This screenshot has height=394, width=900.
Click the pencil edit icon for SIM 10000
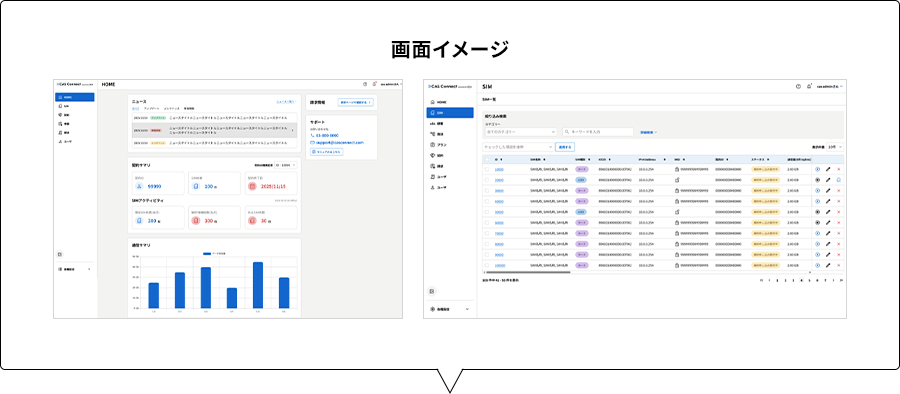[828, 265]
